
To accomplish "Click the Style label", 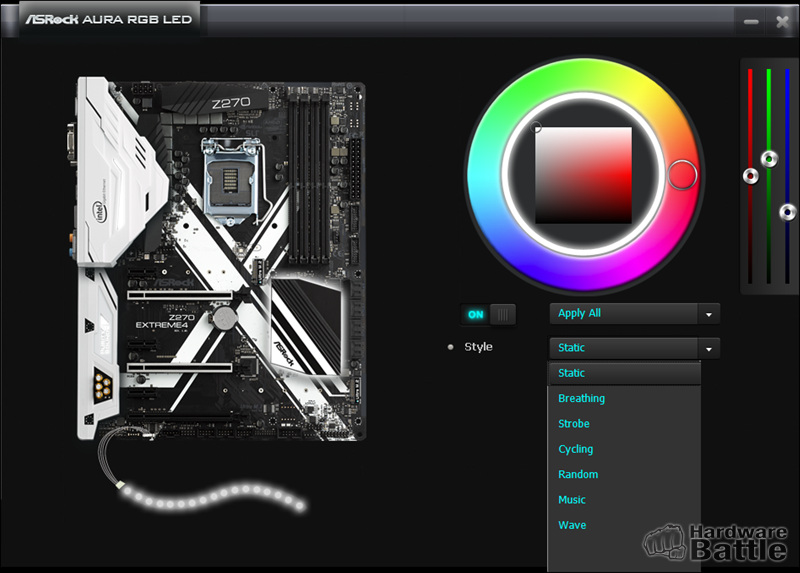I will click(478, 347).
